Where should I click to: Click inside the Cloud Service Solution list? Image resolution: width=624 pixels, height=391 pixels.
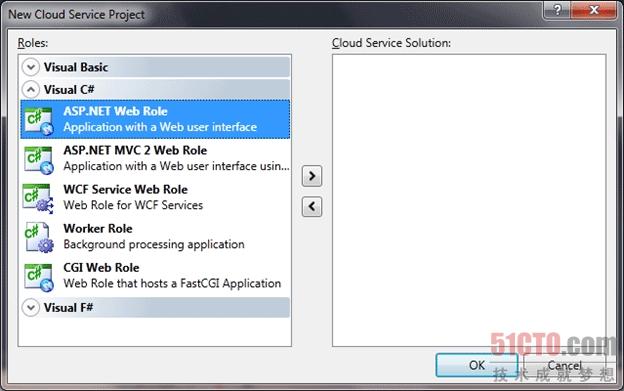[469, 200]
